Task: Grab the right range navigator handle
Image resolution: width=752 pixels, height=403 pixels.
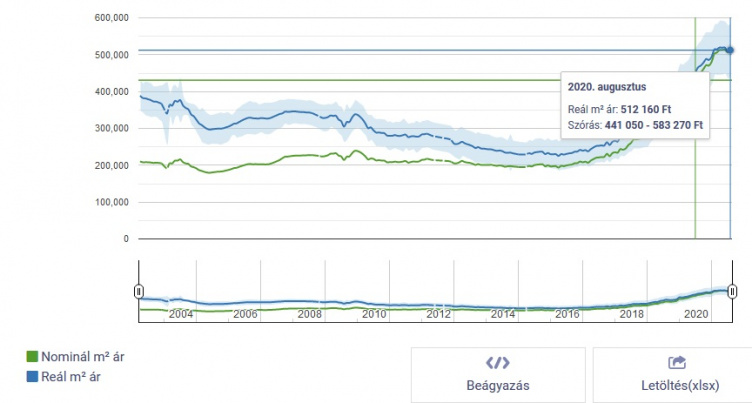Action: tap(732, 290)
